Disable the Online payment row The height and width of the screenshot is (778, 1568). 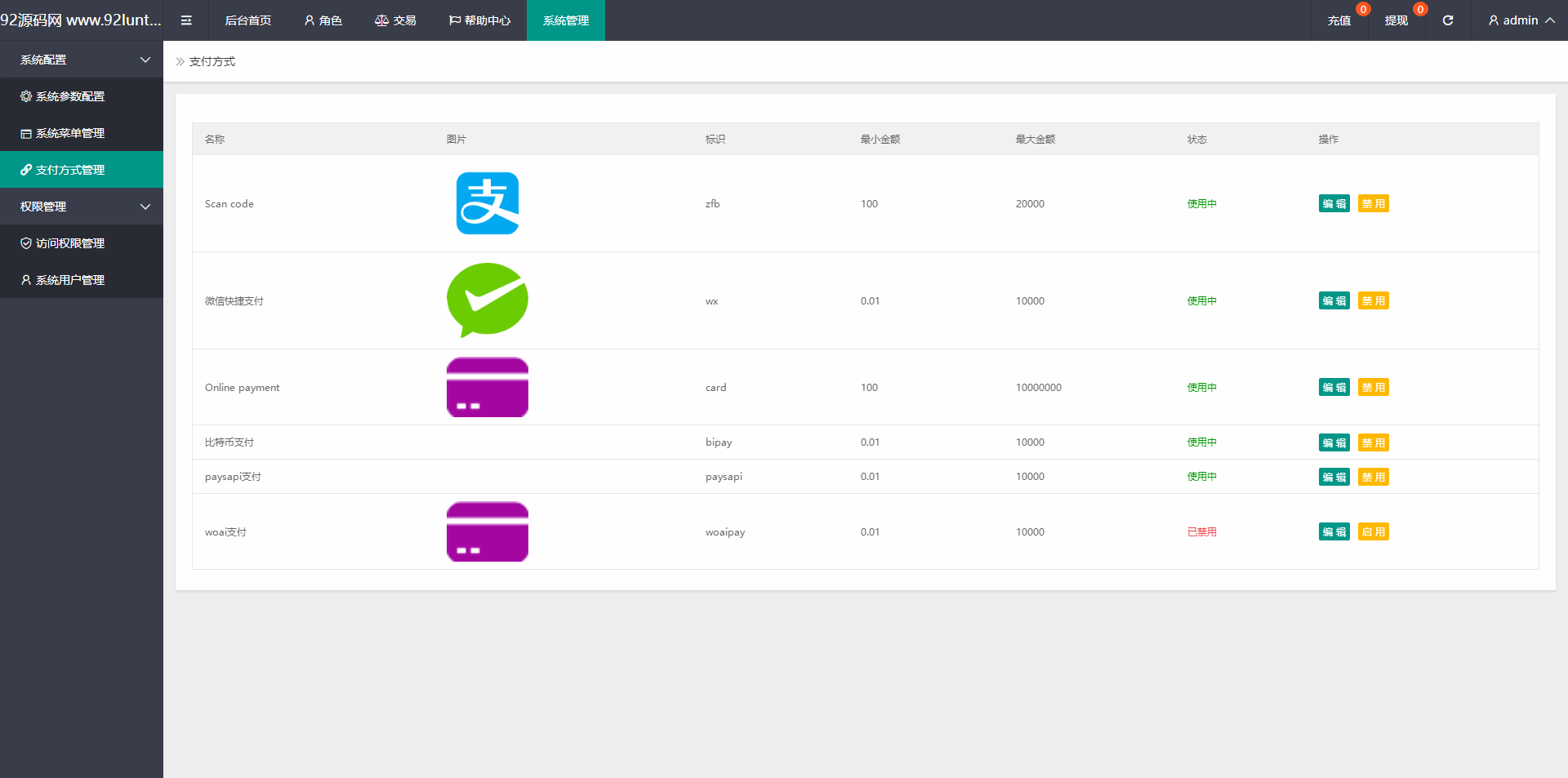[x=1374, y=387]
